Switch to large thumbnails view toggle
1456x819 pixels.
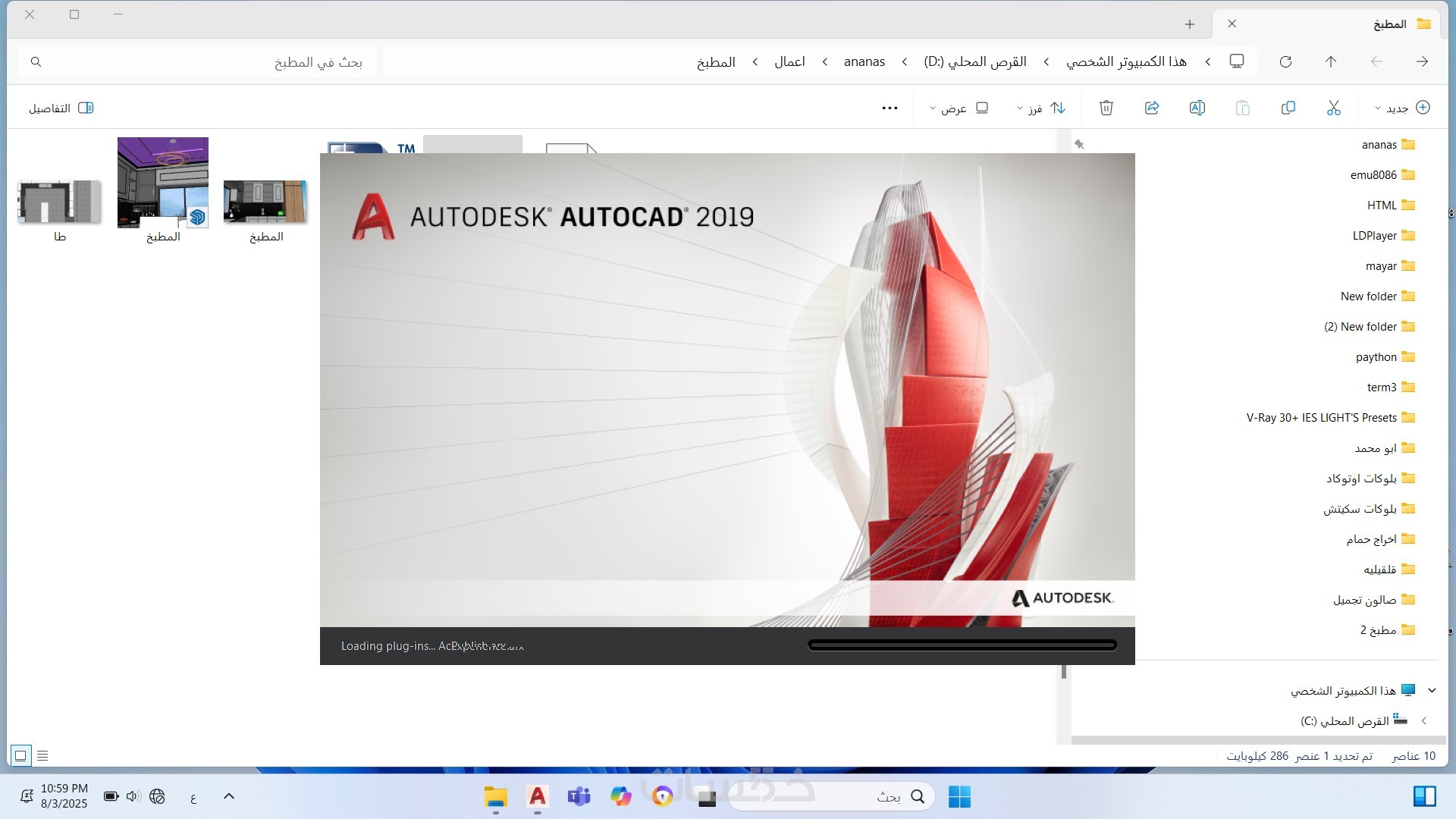pyautogui.click(x=20, y=755)
